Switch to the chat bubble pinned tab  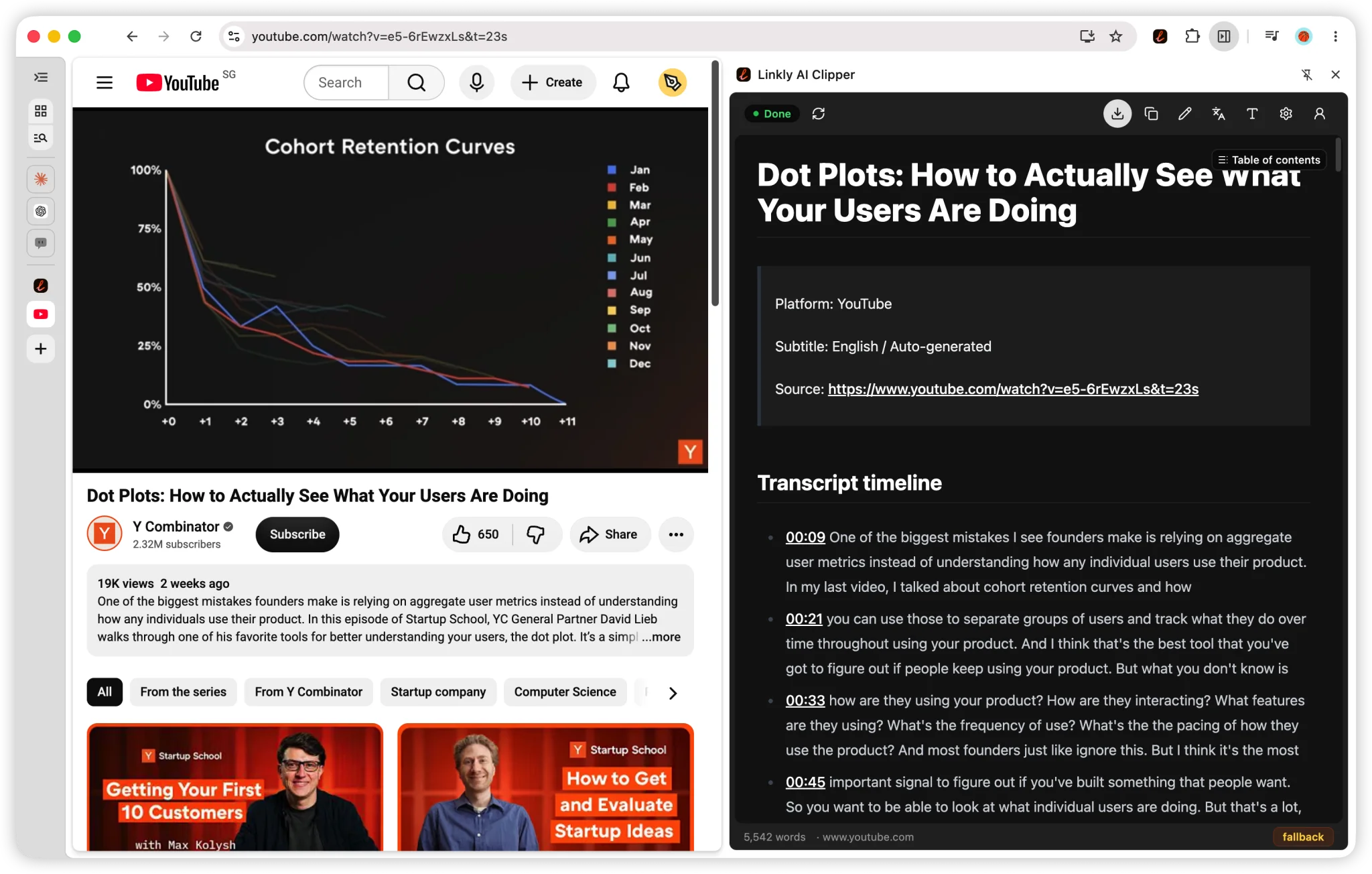[41, 243]
